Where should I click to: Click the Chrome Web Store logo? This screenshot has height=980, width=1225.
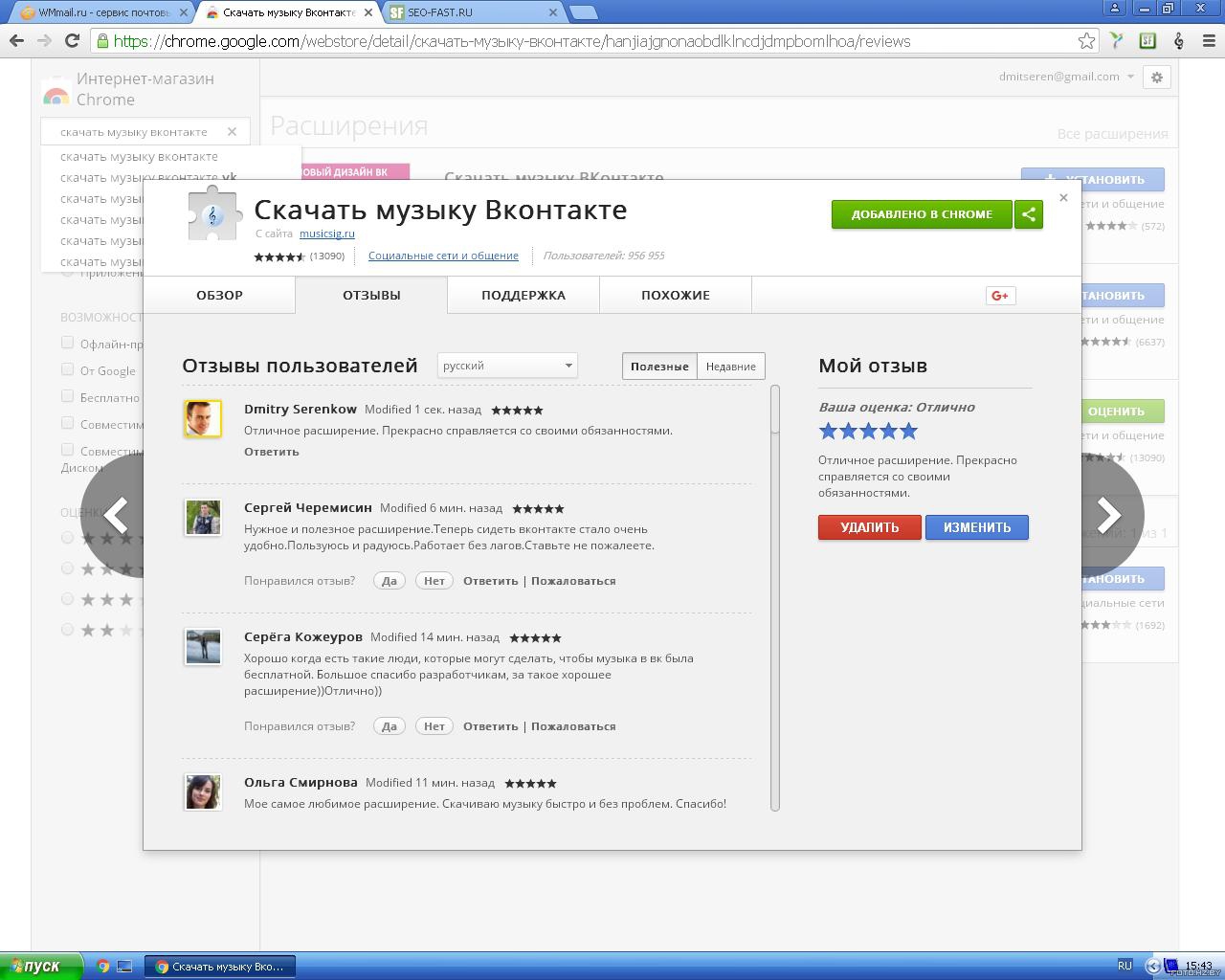[56, 90]
